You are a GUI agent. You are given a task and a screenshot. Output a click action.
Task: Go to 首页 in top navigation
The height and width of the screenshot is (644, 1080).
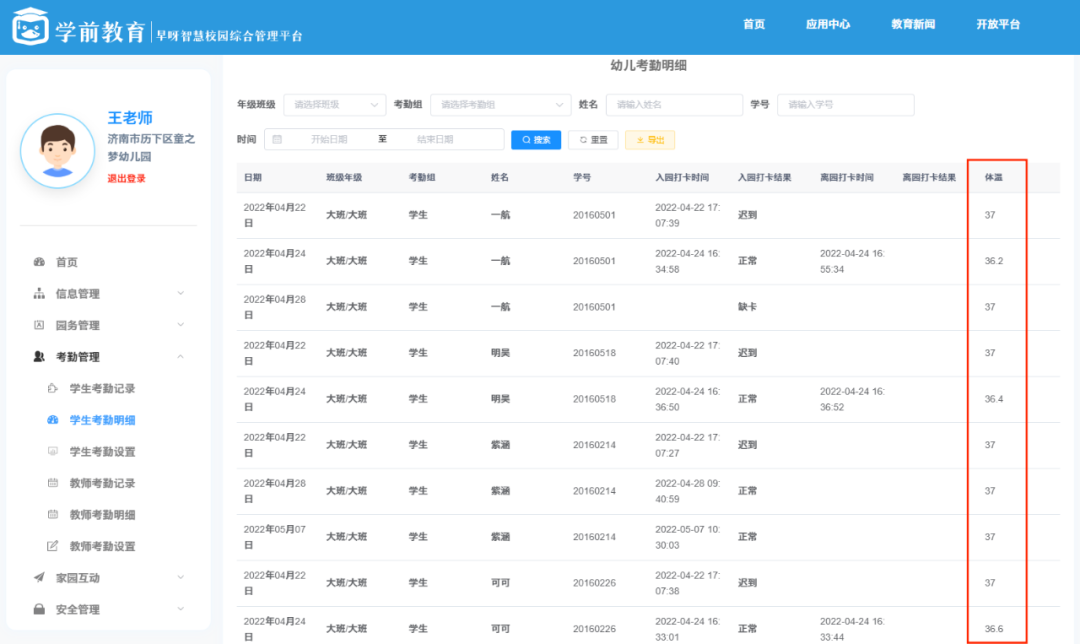click(754, 24)
